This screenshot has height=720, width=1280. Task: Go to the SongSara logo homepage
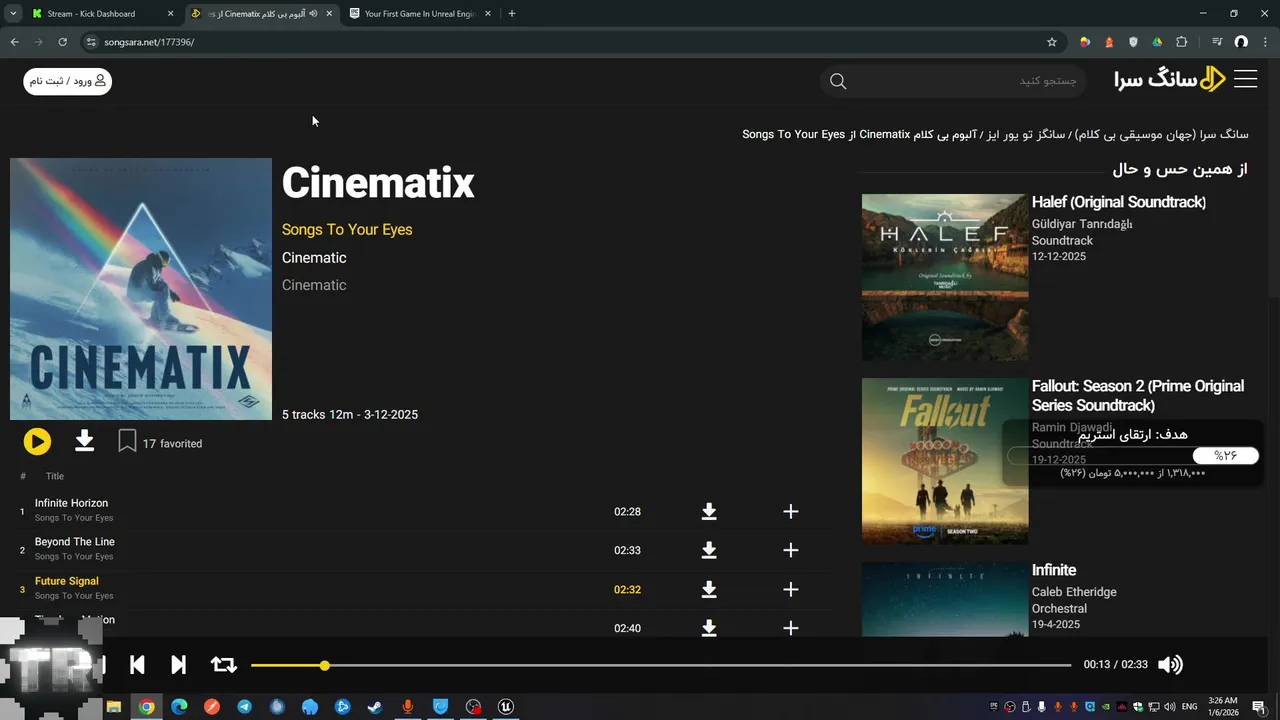(1170, 80)
